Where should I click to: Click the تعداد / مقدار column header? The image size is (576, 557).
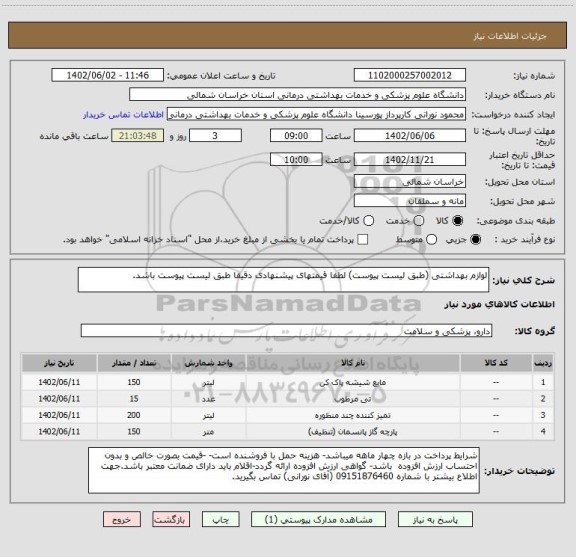[134, 363]
